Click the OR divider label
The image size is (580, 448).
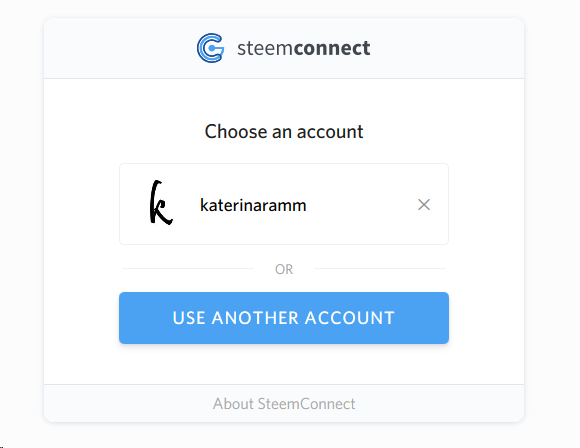[x=284, y=269]
